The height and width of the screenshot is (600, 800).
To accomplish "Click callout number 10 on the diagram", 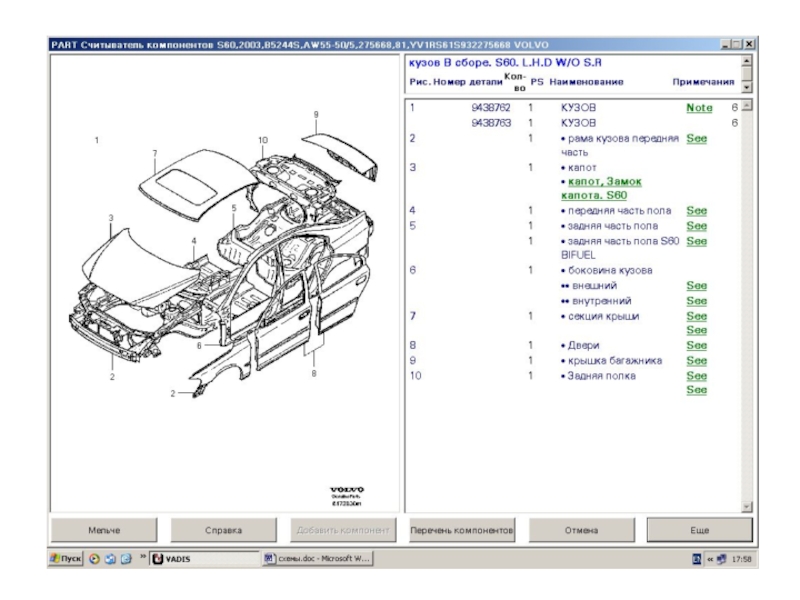I will (263, 140).
